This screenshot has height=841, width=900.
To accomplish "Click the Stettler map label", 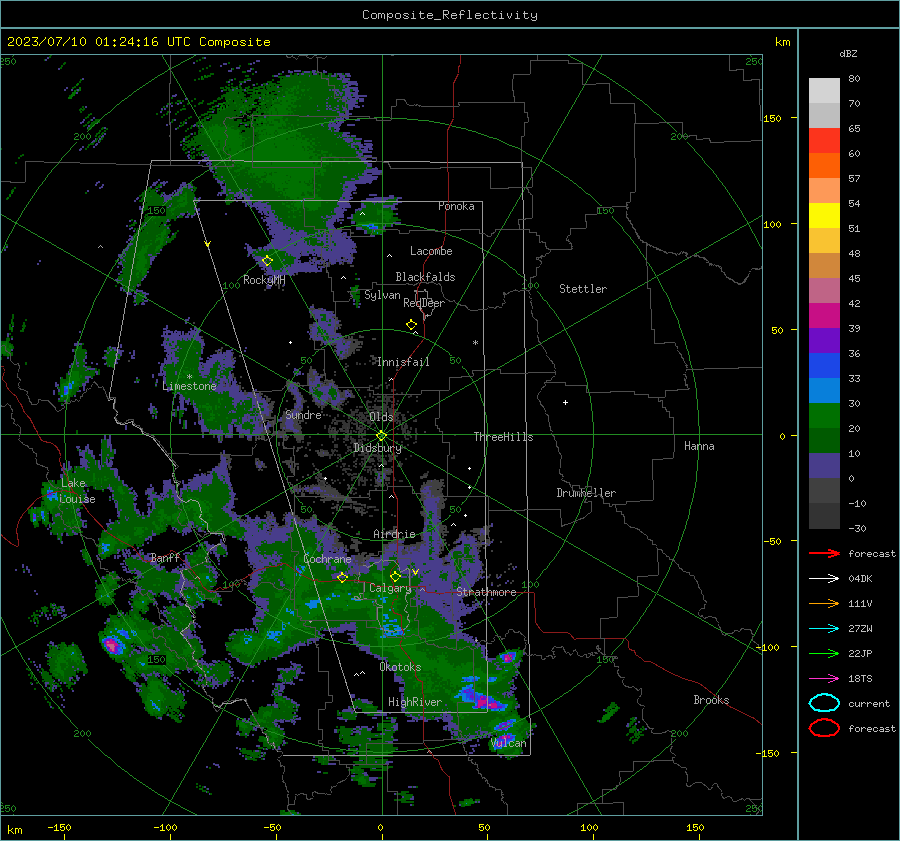I will tap(583, 289).
